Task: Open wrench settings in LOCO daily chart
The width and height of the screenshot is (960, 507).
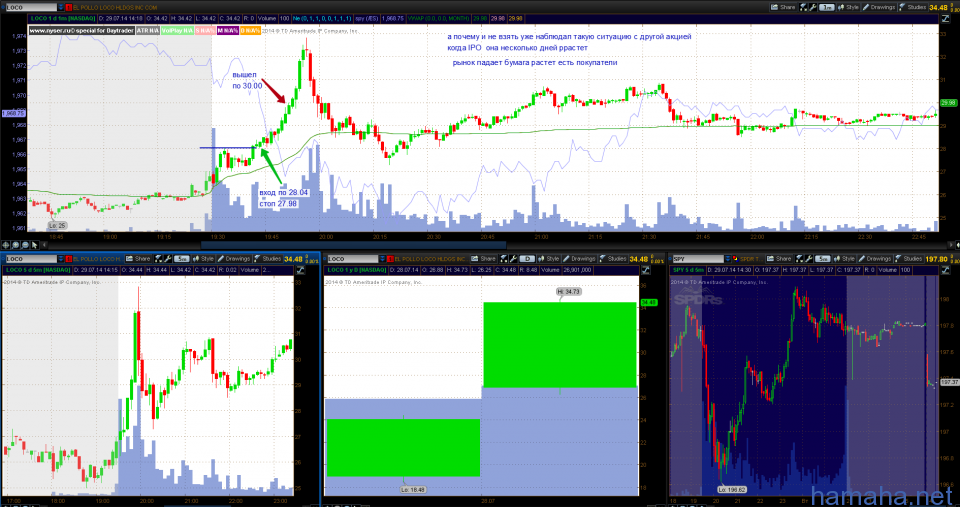Action: (513, 259)
